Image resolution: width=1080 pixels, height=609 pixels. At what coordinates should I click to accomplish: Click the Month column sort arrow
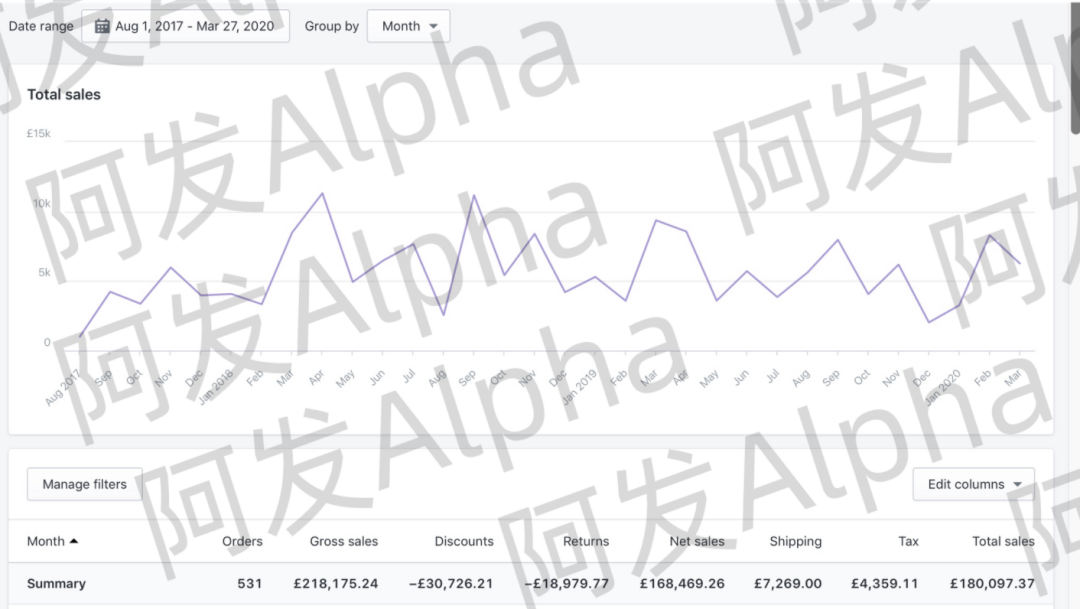coord(74,541)
